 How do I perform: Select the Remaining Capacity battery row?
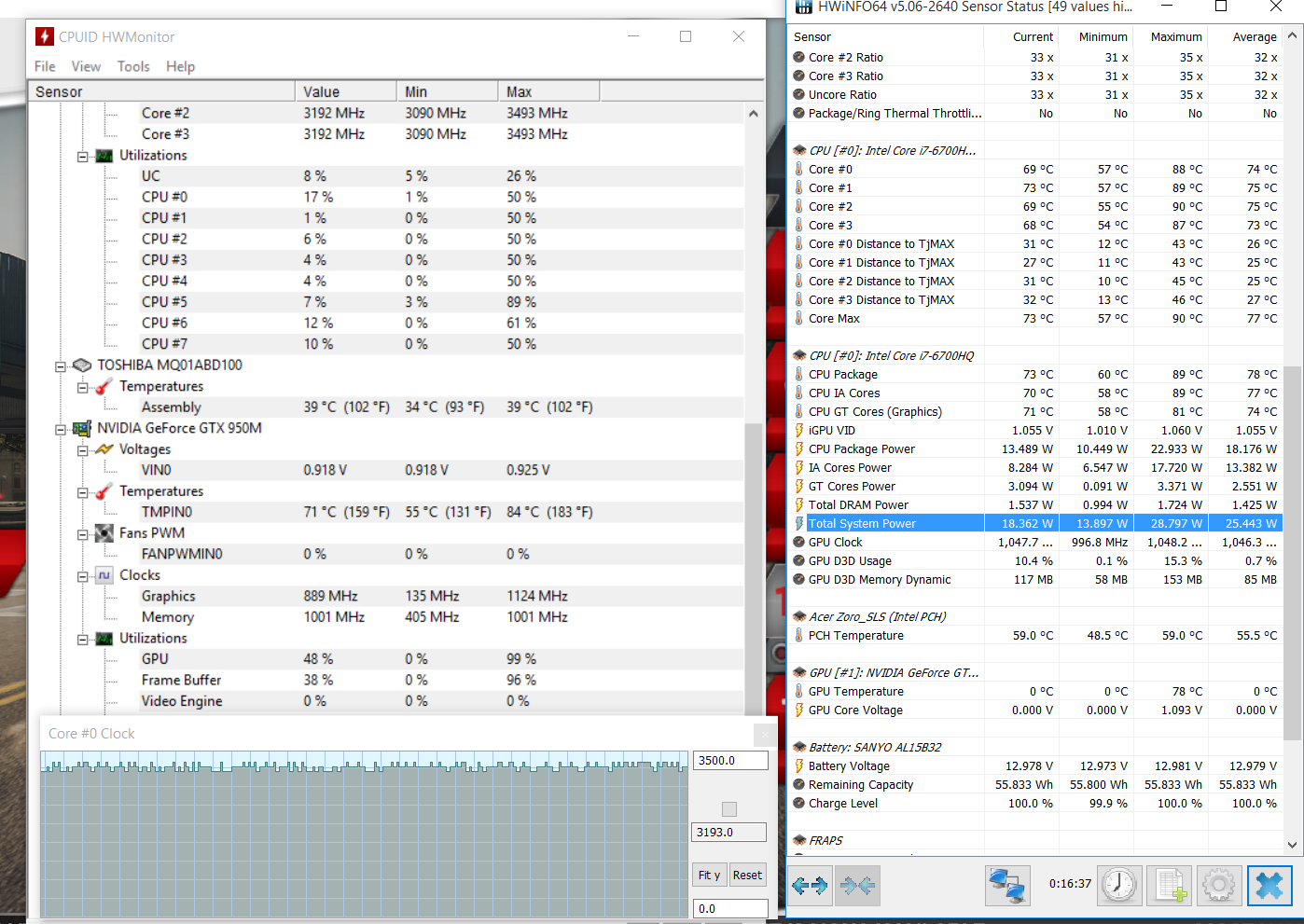[x=1035, y=784]
